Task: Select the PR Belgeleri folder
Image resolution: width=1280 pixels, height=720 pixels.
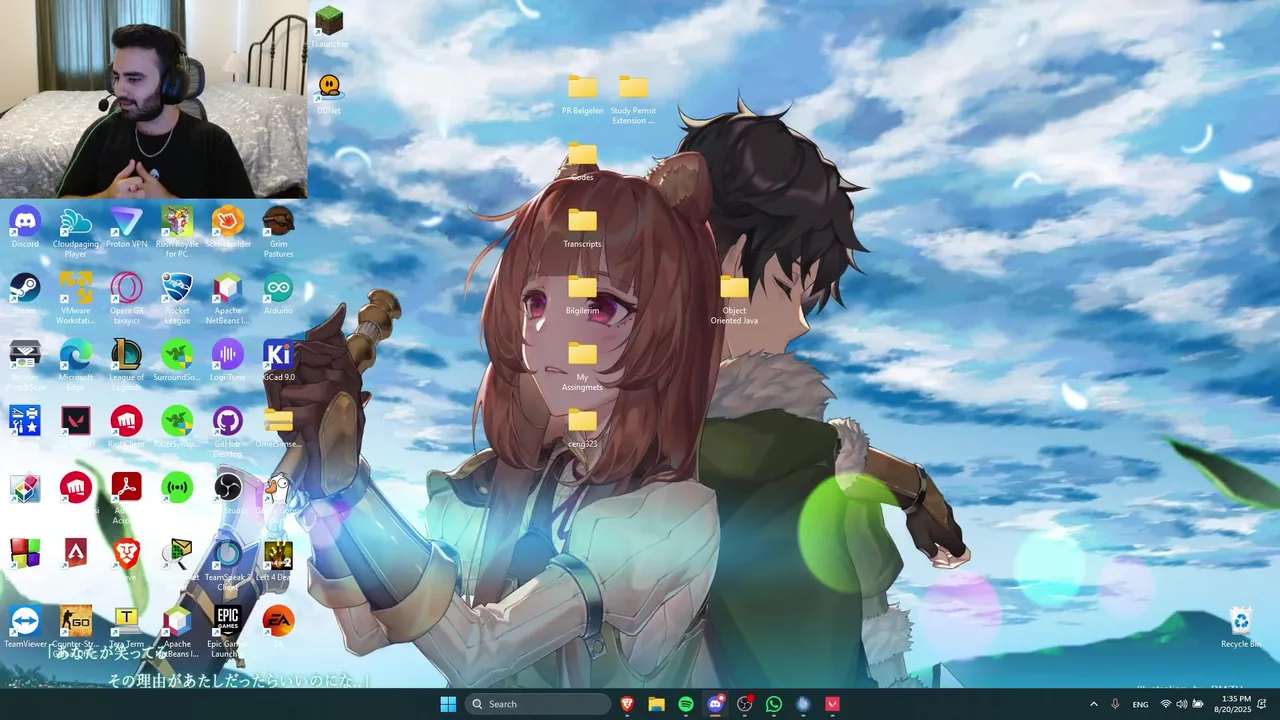Action: (582, 94)
